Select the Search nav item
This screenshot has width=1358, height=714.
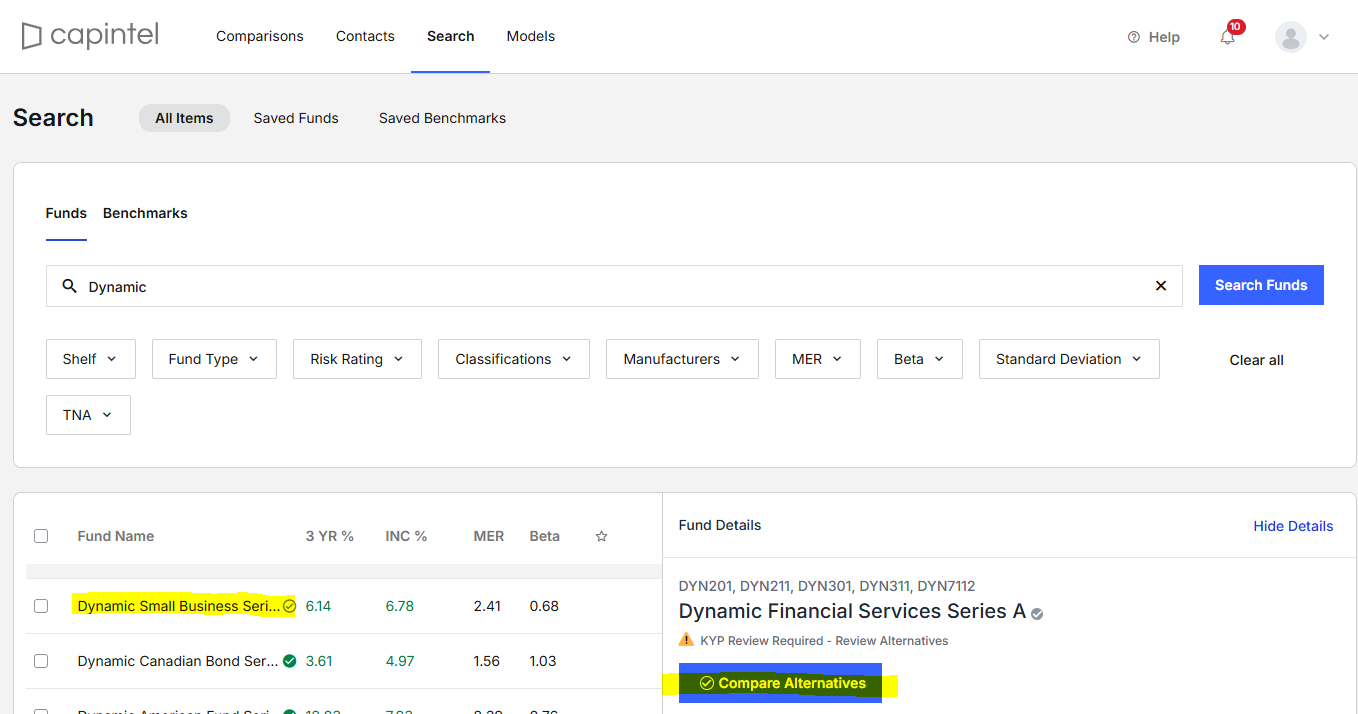pos(450,36)
